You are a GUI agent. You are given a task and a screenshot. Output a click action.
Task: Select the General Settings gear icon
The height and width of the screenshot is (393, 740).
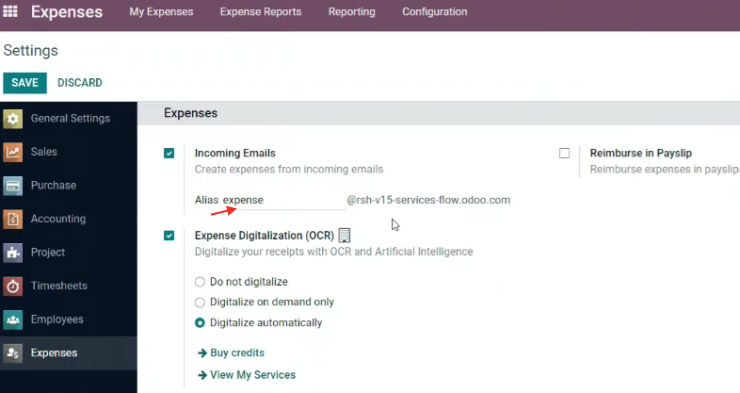click(x=13, y=118)
